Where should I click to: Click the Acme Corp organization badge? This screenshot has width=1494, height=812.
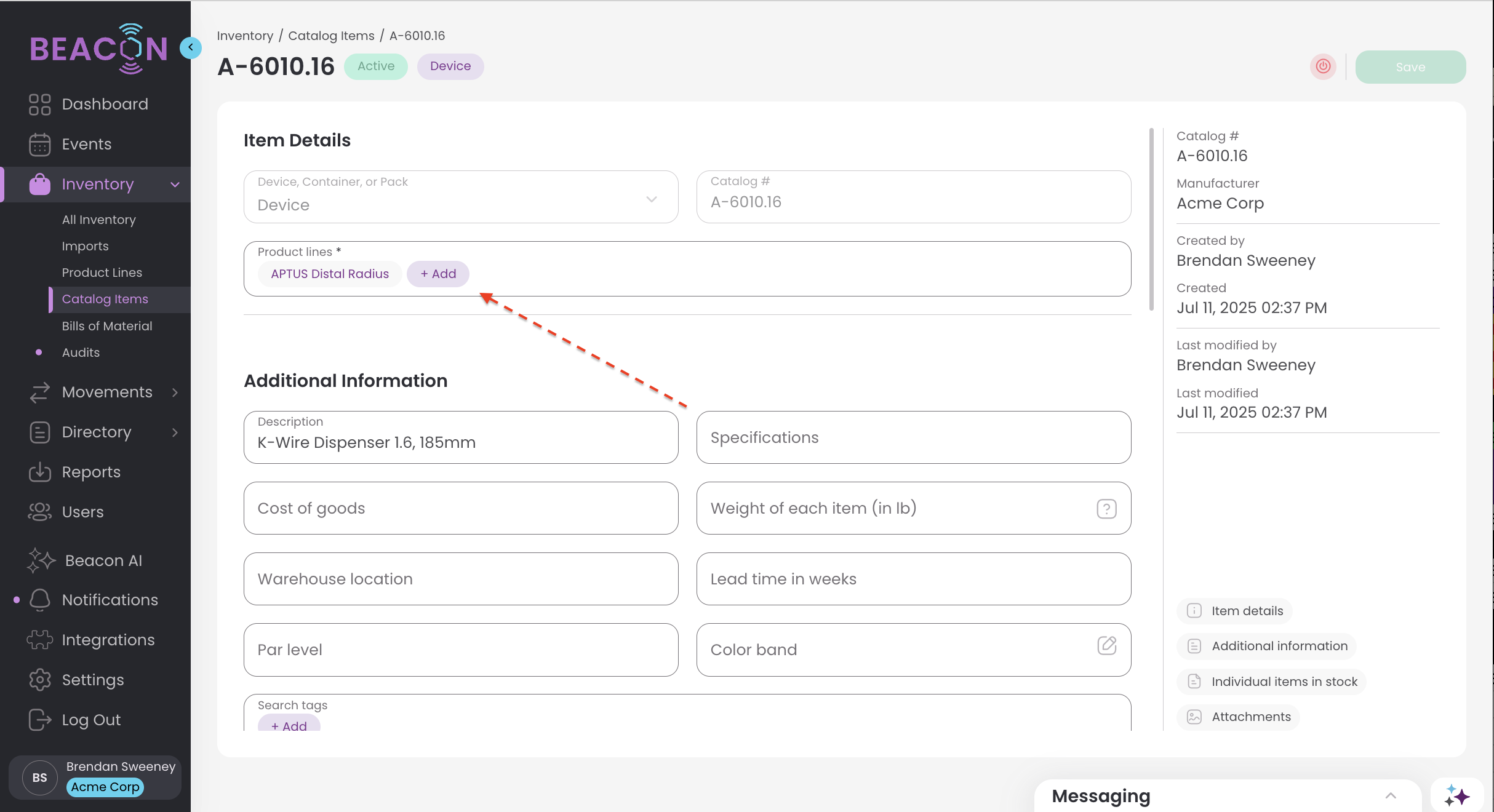click(x=105, y=787)
